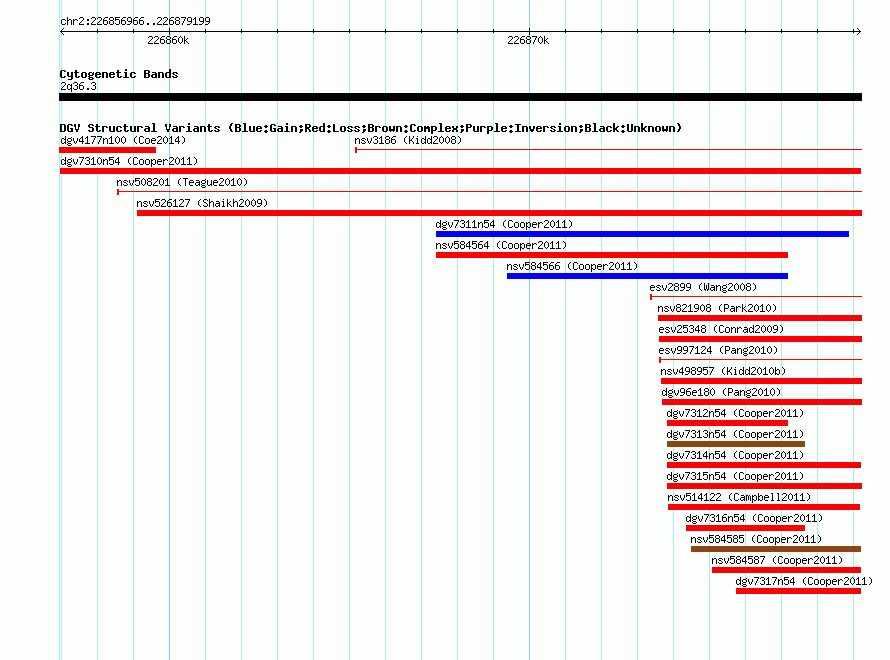This screenshot has width=890, height=660.
Task: Click the red bar under dgv7317n54
Action: pos(799,591)
